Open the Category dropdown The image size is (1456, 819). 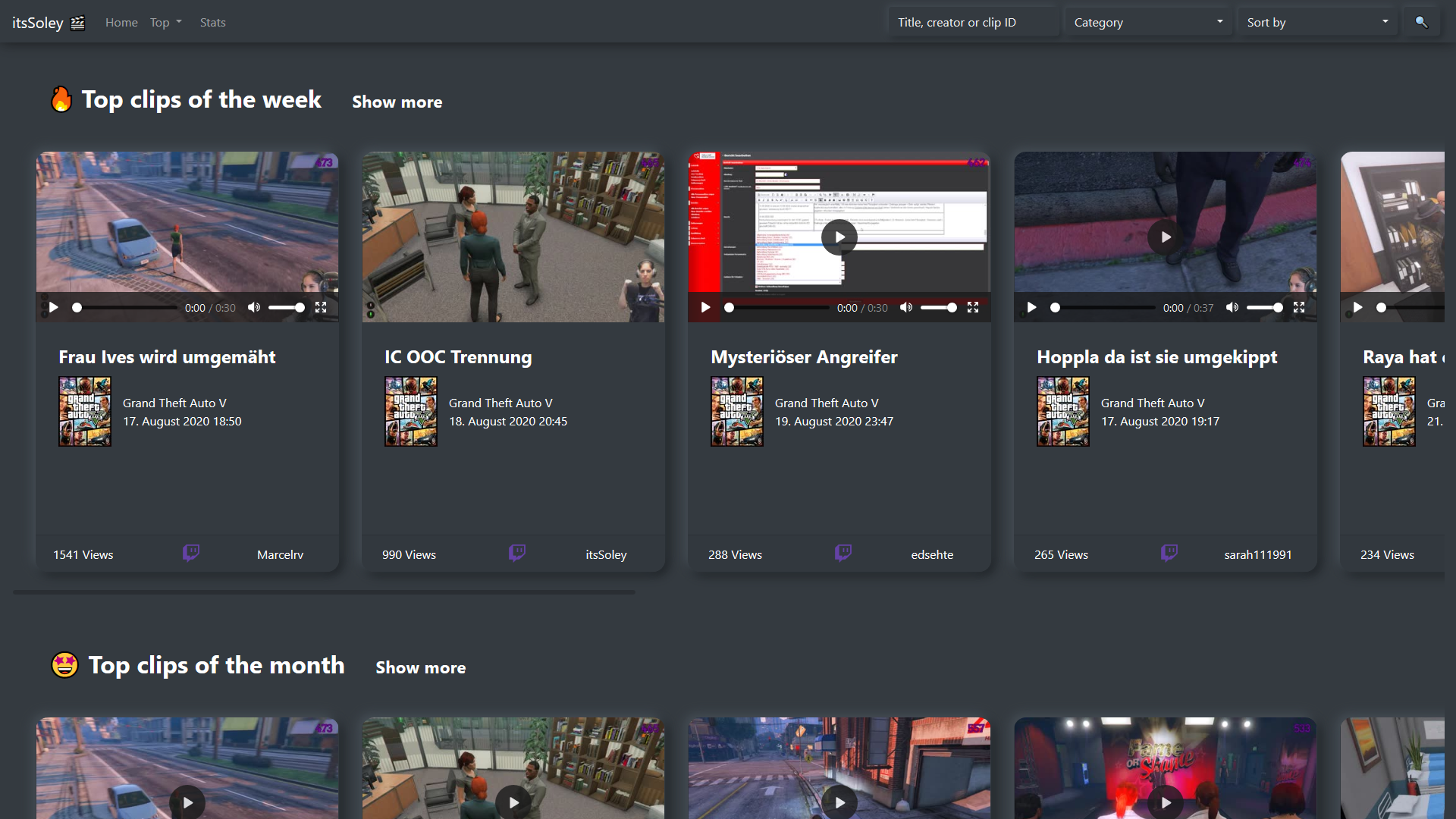1147,22
